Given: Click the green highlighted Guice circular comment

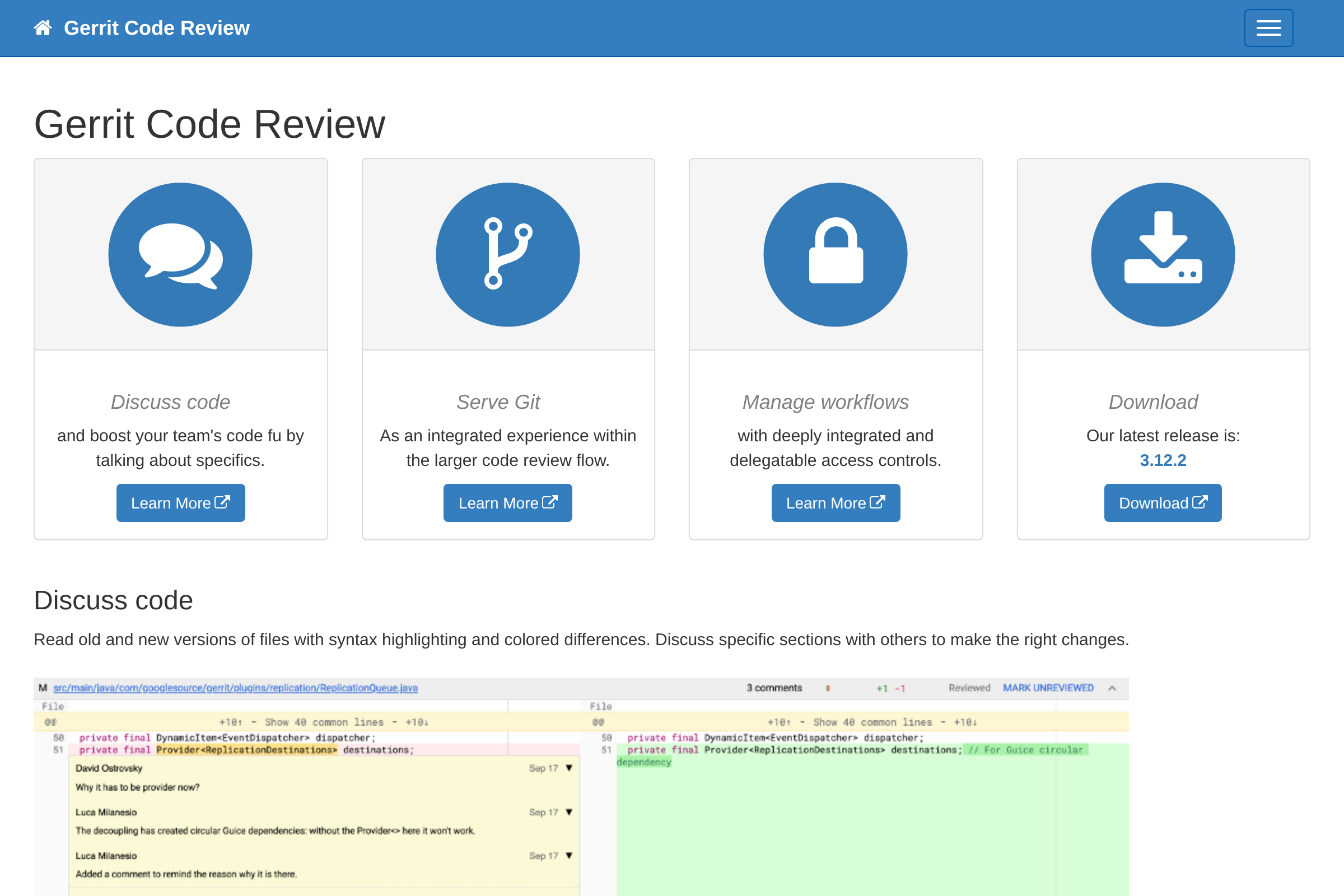Looking at the screenshot, I should click(x=1025, y=750).
